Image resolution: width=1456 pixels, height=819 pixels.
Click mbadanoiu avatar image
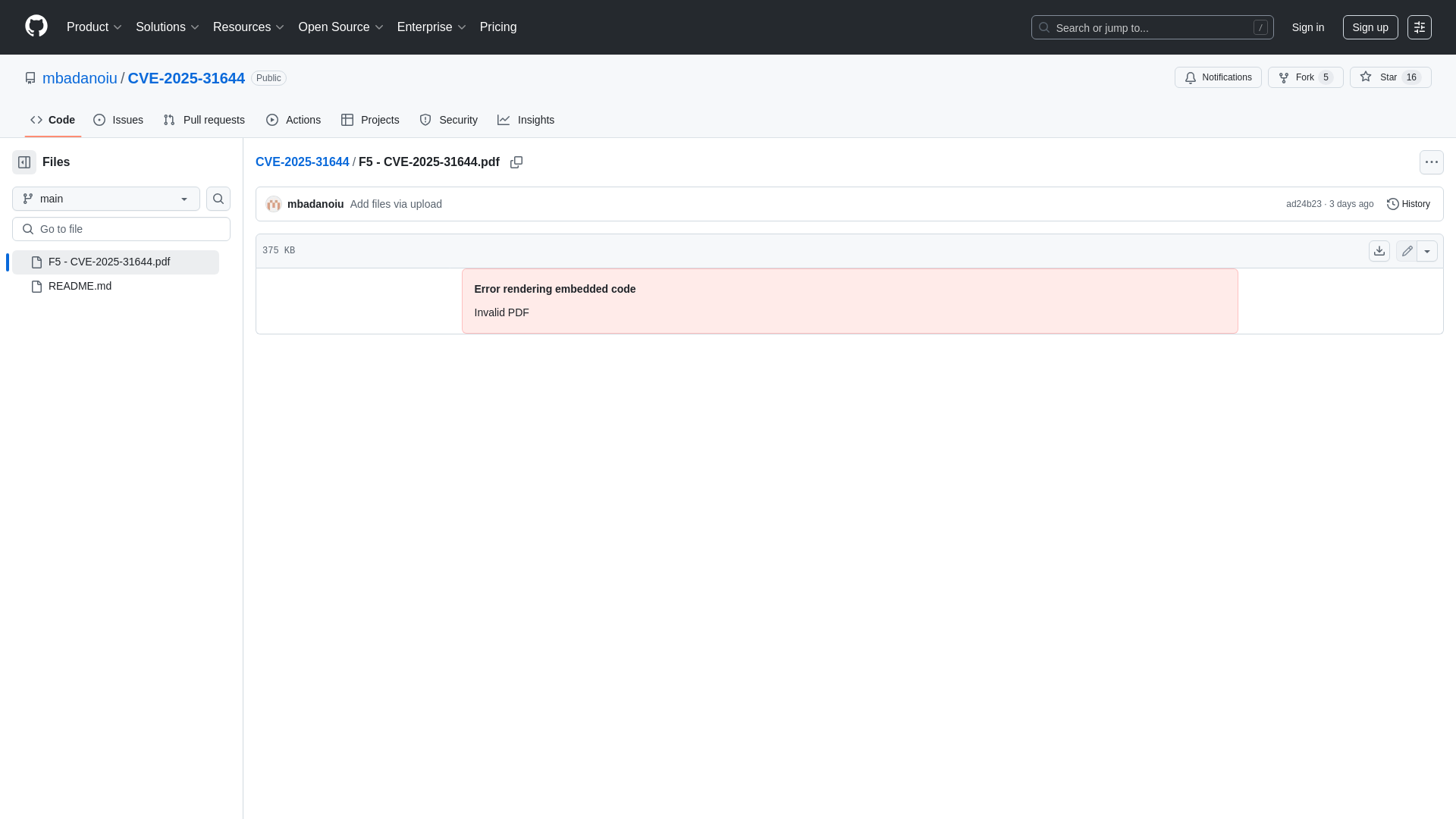click(x=274, y=204)
